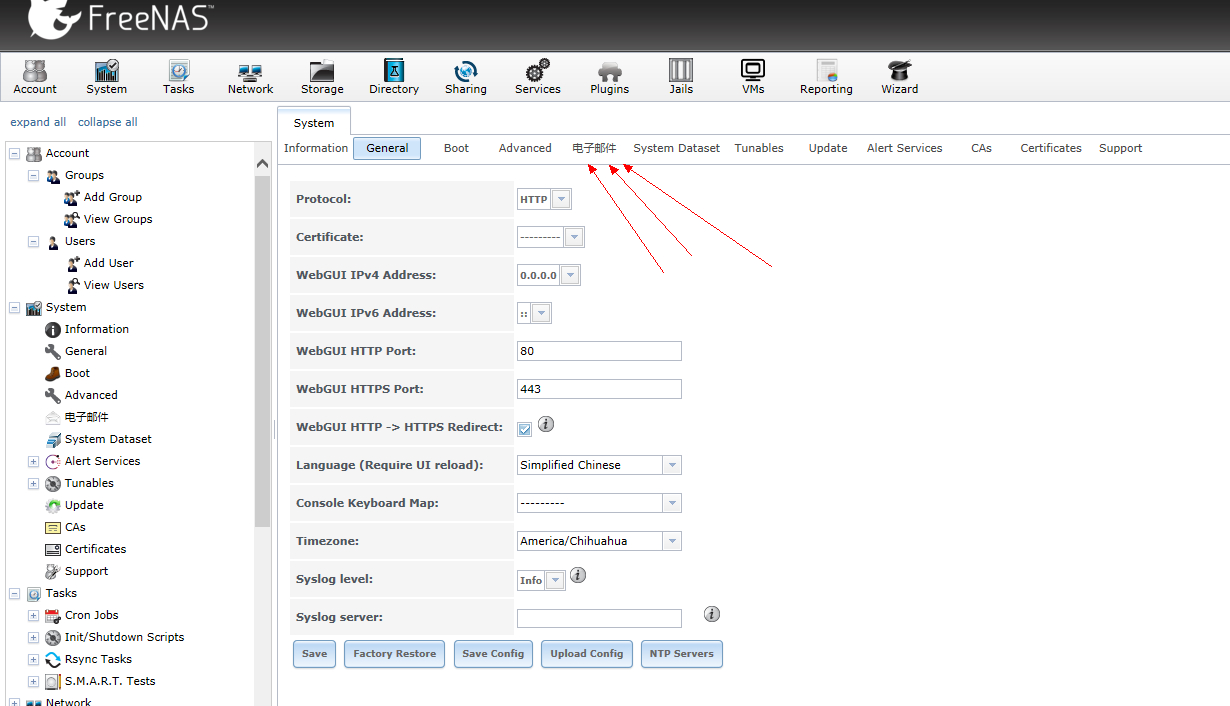Open the Services toolbar icon
1230x706 pixels.
point(538,77)
